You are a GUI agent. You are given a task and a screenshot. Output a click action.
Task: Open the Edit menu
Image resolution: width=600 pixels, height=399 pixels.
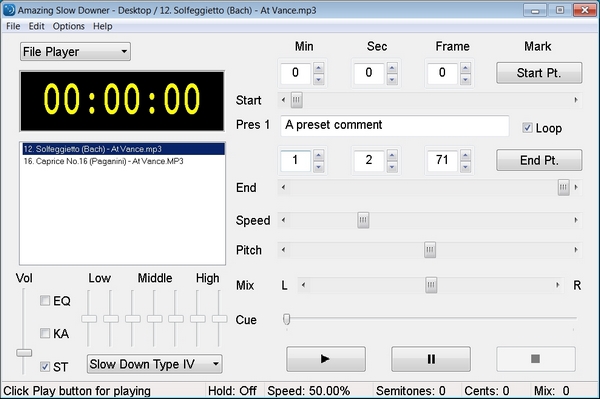[37, 26]
